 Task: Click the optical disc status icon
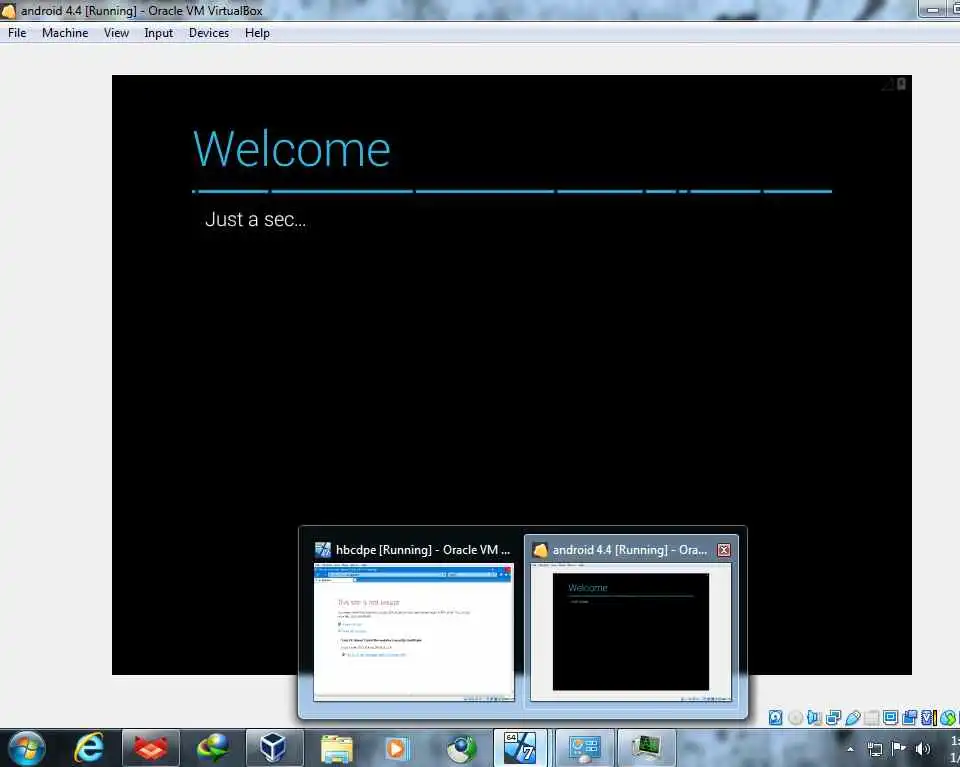tap(795, 717)
